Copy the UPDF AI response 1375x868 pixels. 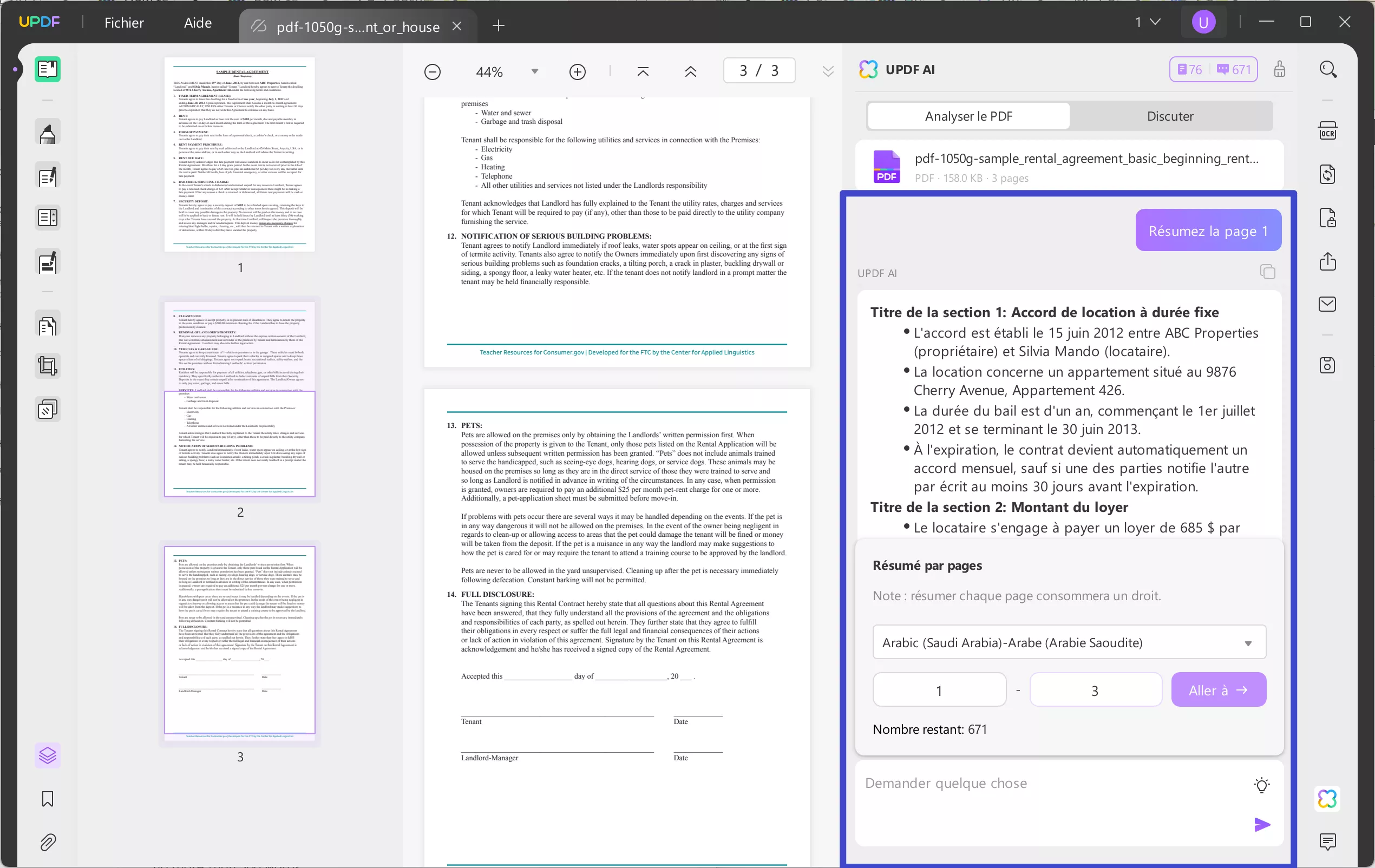click(1267, 271)
